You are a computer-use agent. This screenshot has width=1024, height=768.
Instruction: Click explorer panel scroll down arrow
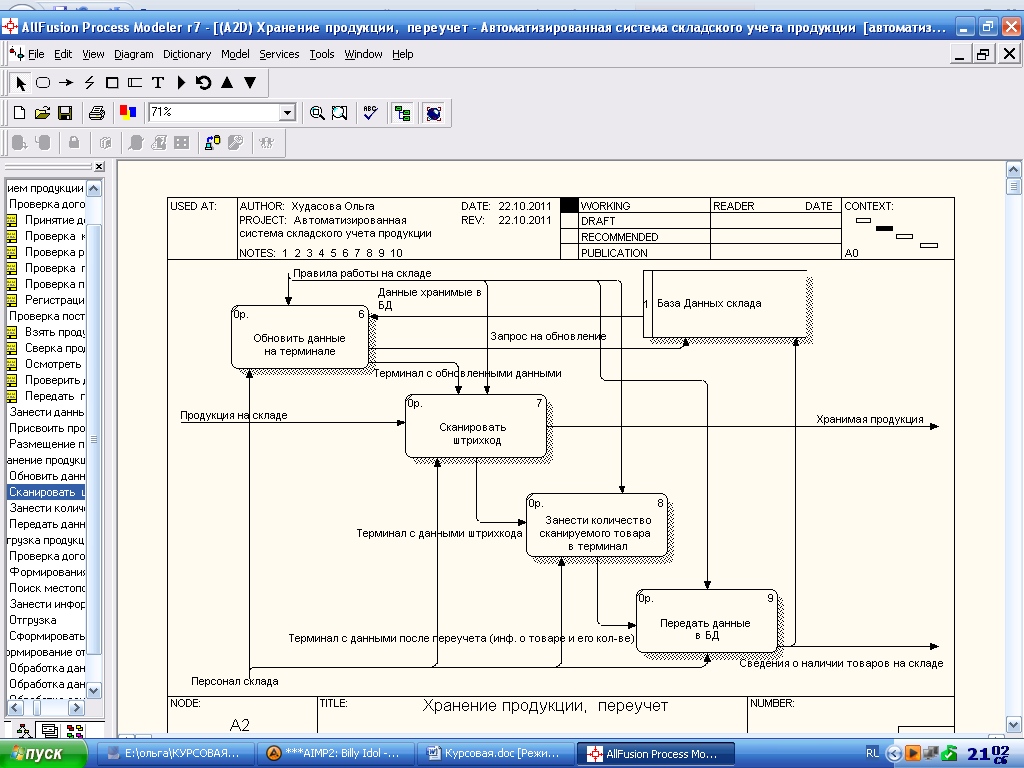click(94, 691)
